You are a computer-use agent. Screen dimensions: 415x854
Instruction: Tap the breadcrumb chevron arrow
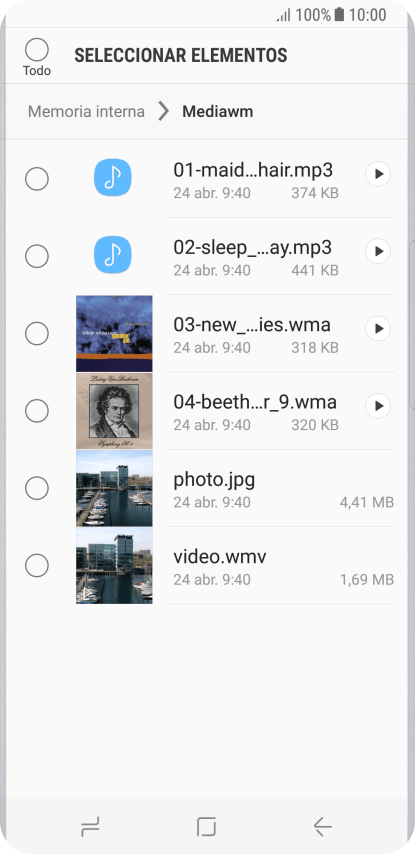(163, 112)
